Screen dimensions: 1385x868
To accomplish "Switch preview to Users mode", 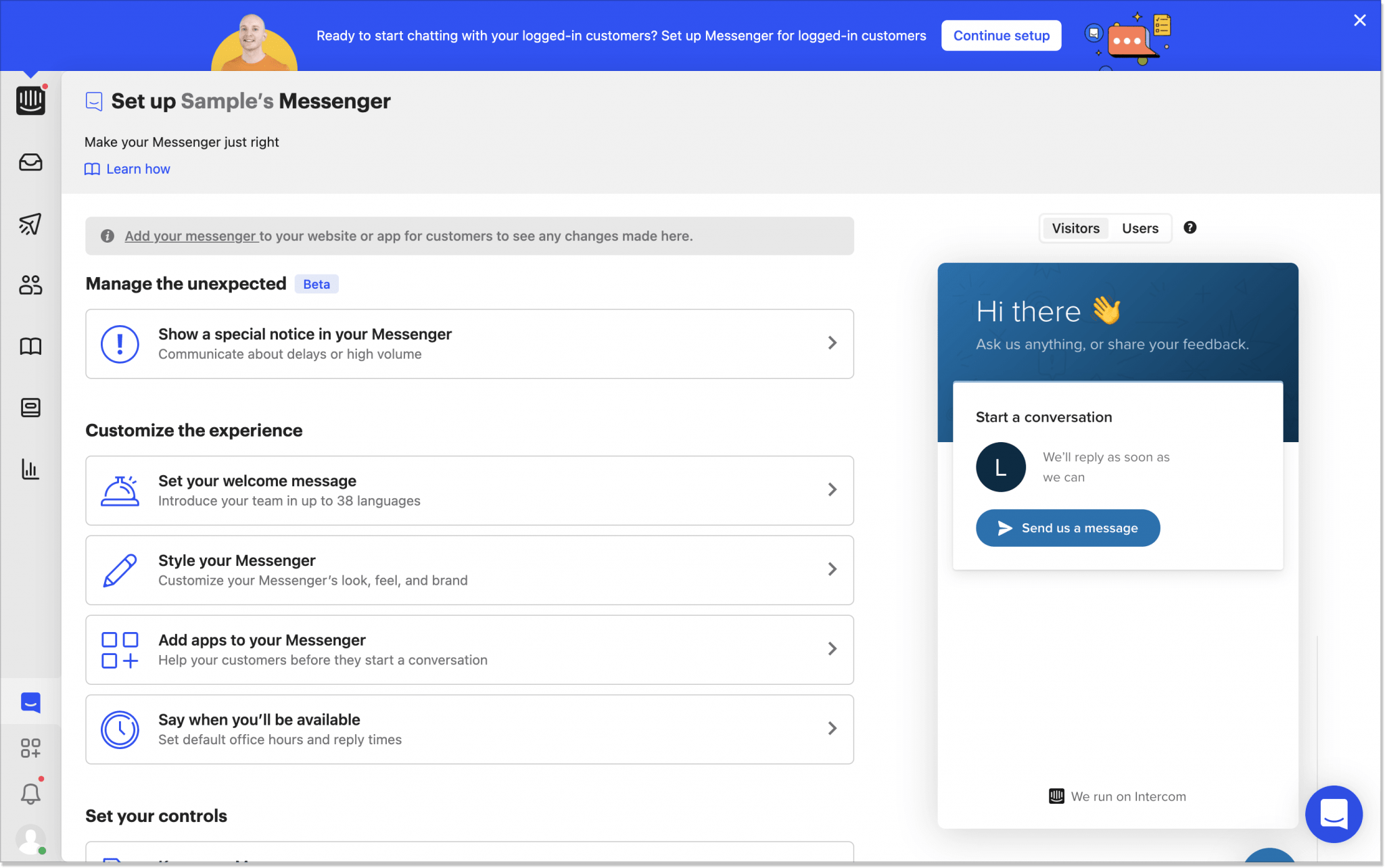I will [x=1139, y=228].
